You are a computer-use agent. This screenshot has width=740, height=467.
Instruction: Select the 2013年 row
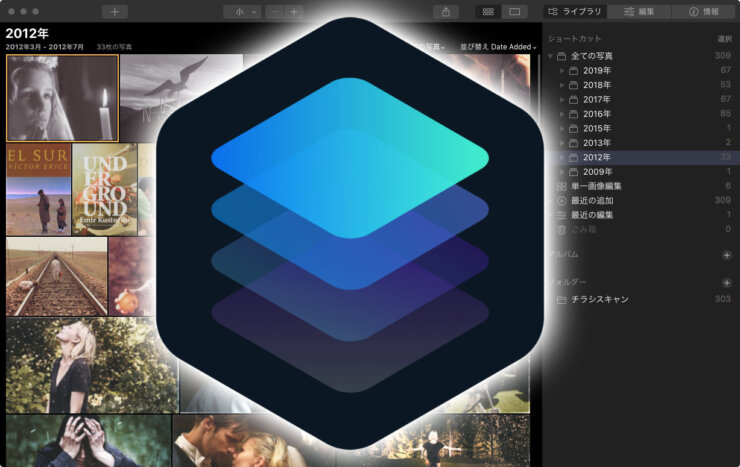pos(640,143)
